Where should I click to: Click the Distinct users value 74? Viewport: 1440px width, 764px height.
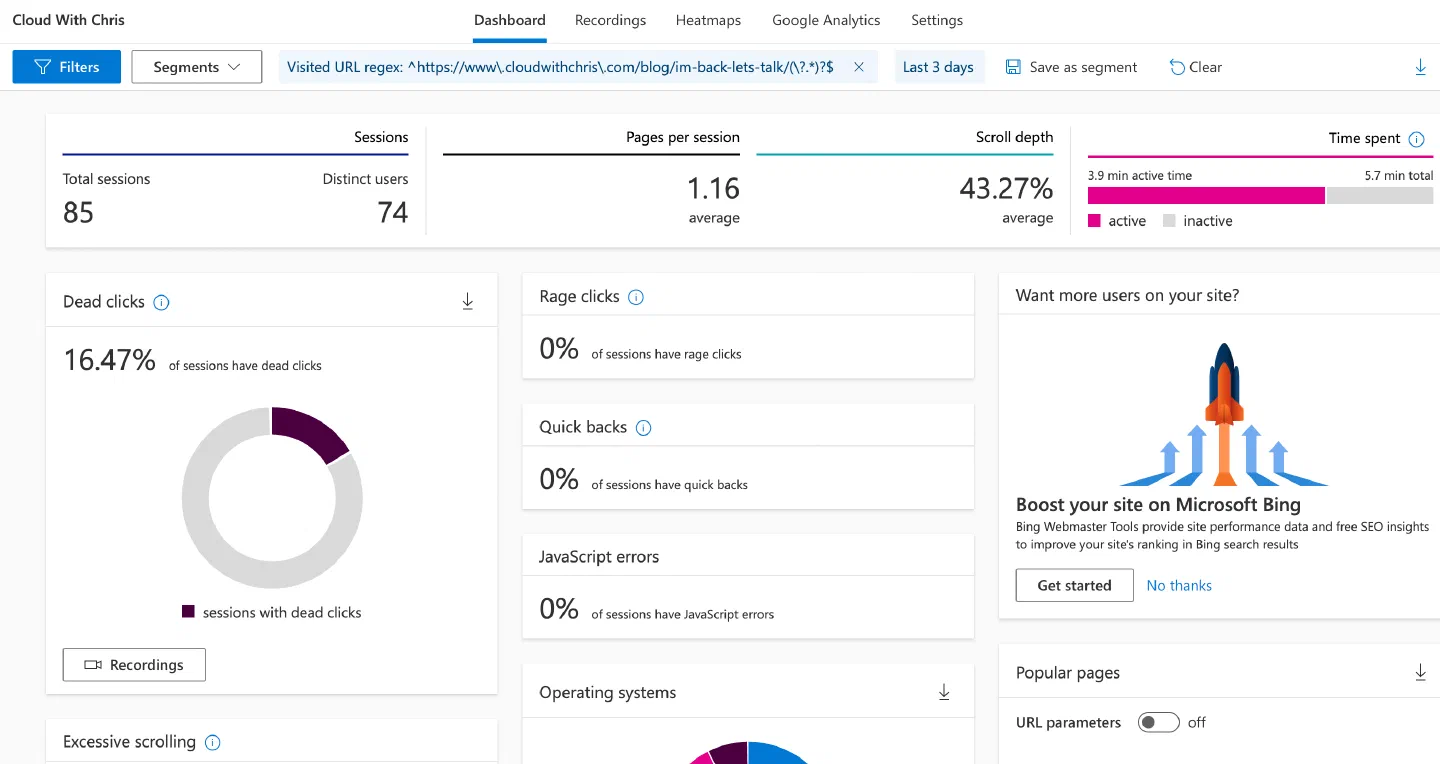393,212
